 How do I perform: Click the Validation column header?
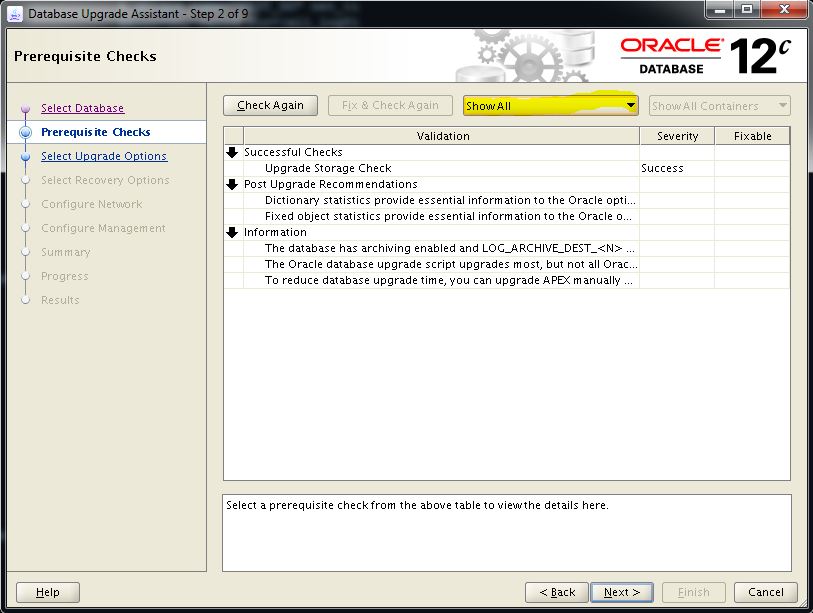click(x=441, y=136)
